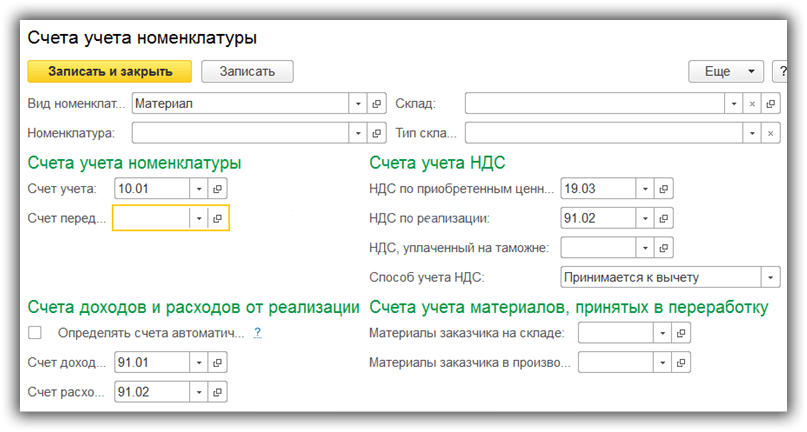Click open icon beside Склад field
Viewport: 807px width, 432px height.
pyautogui.click(x=770, y=104)
